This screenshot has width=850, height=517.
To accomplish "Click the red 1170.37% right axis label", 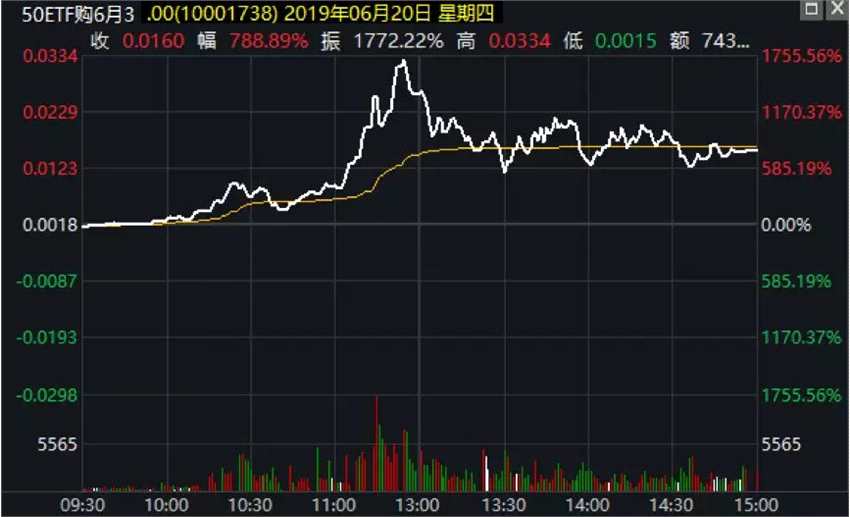I will (802, 113).
